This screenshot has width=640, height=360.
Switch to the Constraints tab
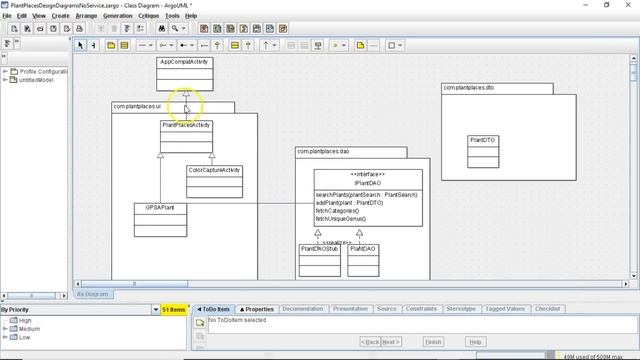421,309
